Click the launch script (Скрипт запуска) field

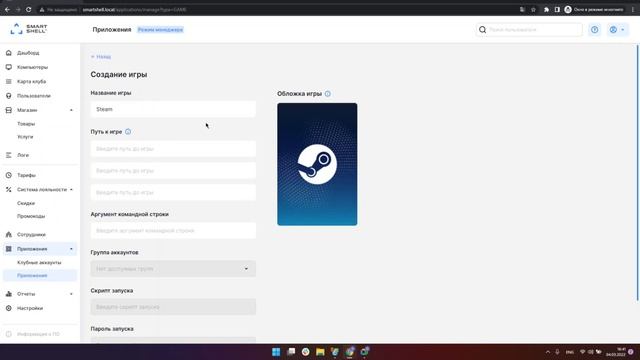point(173,307)
